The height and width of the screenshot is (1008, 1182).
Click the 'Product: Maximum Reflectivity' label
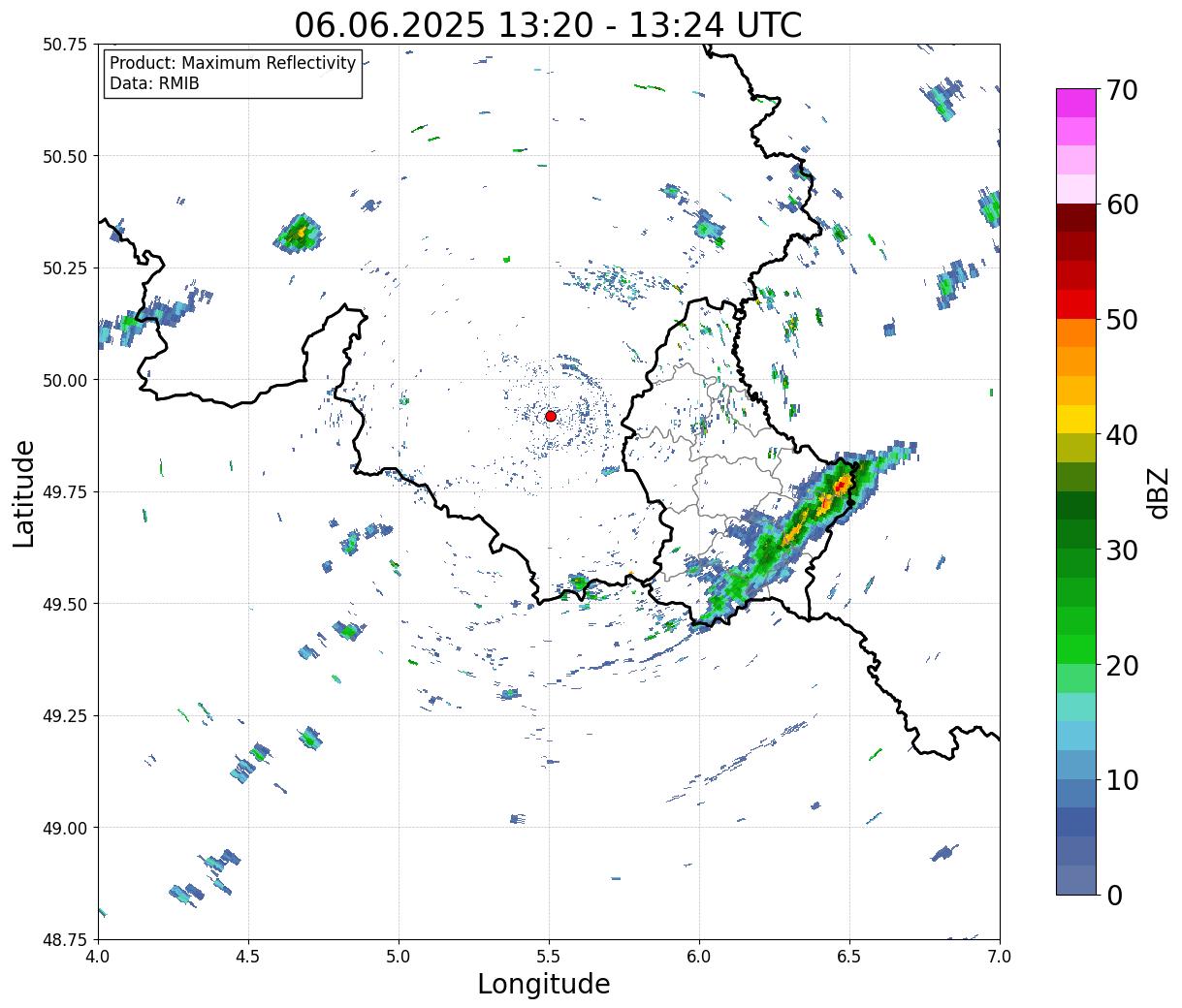[233, 63]
